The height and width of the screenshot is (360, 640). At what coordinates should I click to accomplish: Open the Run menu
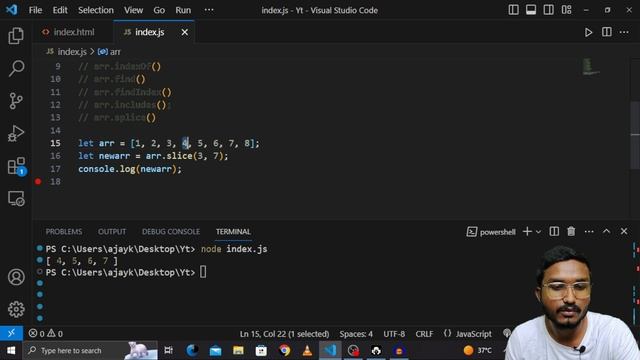183,10
